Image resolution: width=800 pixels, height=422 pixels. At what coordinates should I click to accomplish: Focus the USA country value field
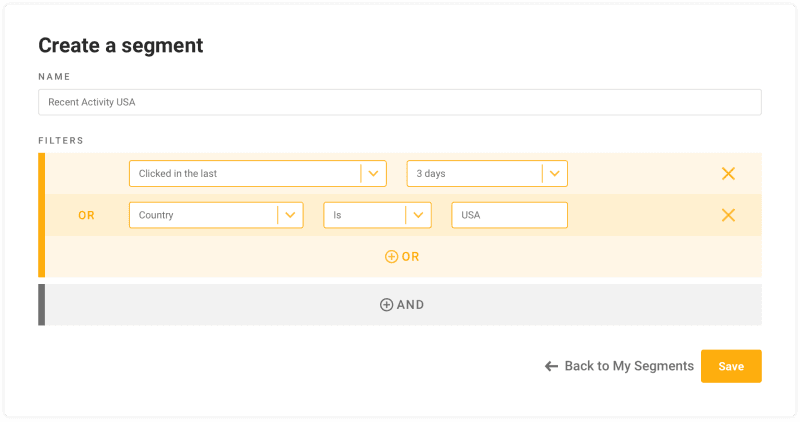pos(509,215)
